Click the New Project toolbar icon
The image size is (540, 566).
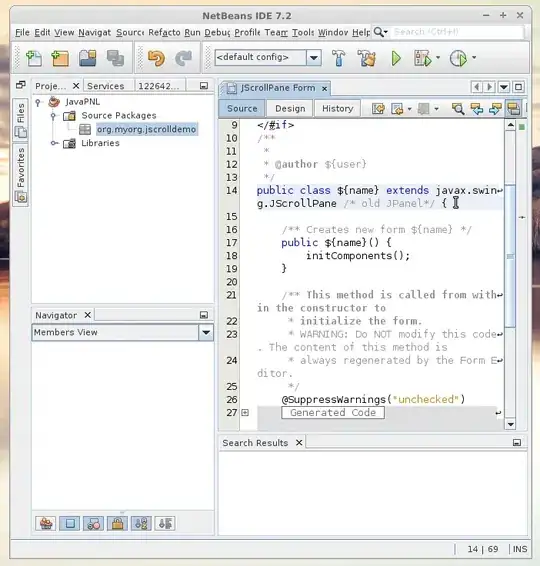(x=60, y=58)
